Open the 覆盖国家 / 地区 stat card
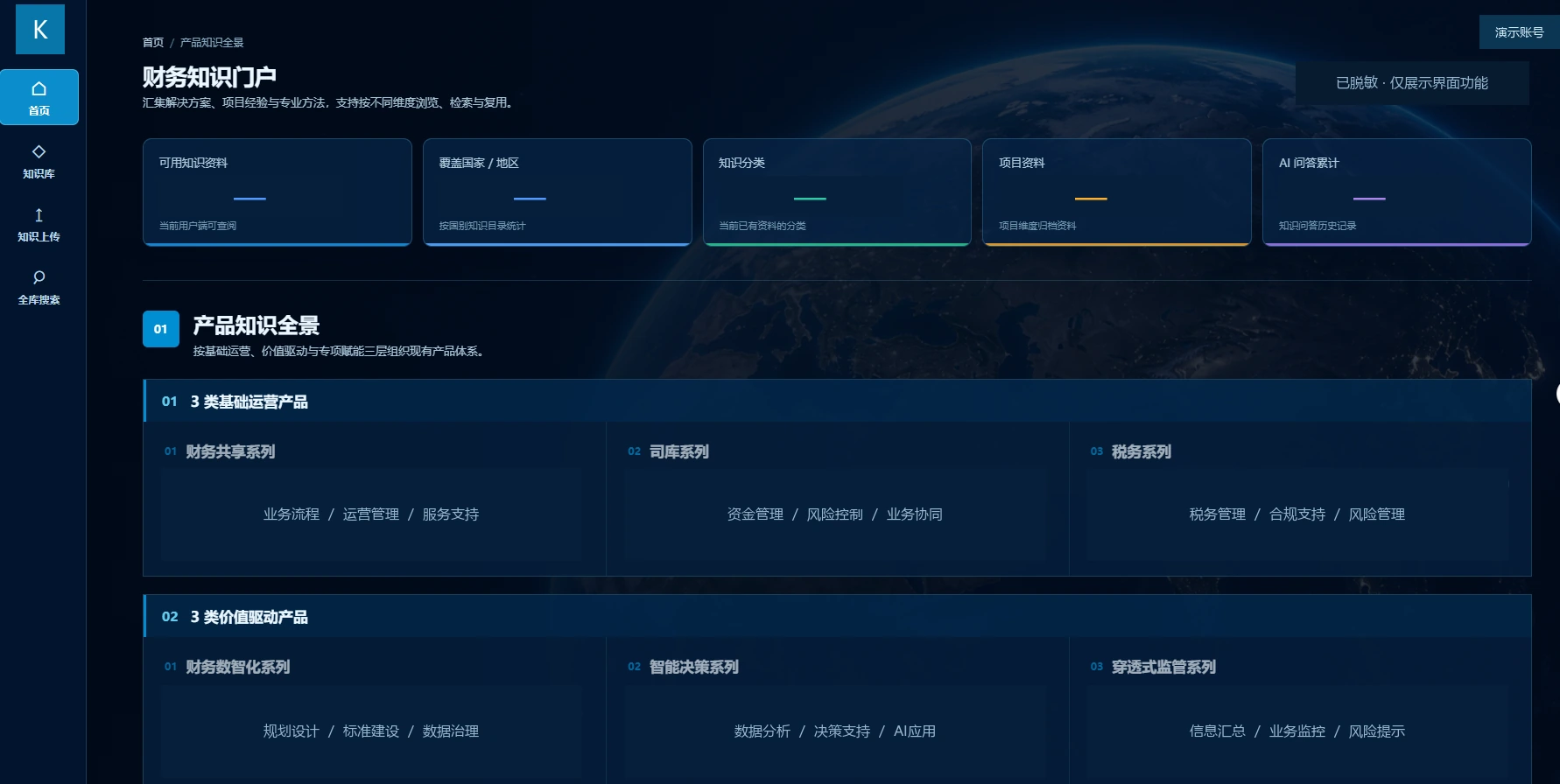The image size is (1560, 784). [558, 192]
